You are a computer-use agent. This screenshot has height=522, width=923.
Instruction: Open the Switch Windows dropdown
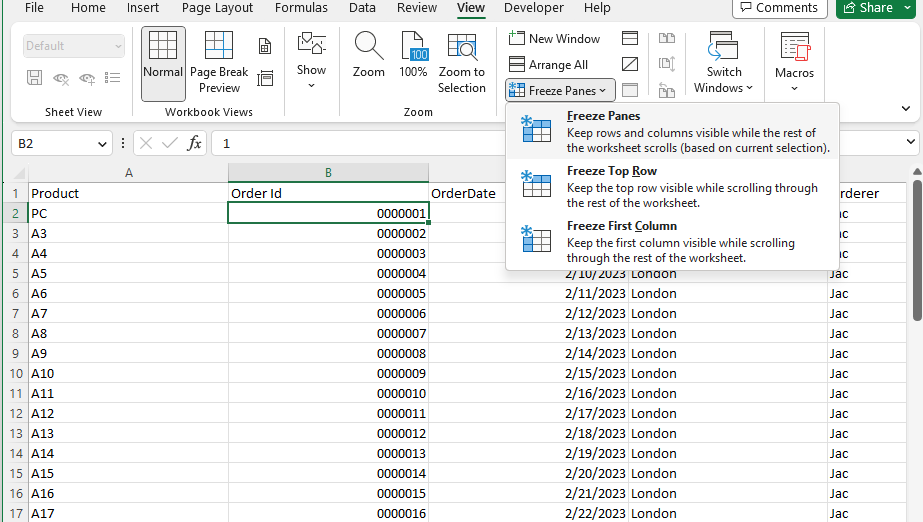724,64
